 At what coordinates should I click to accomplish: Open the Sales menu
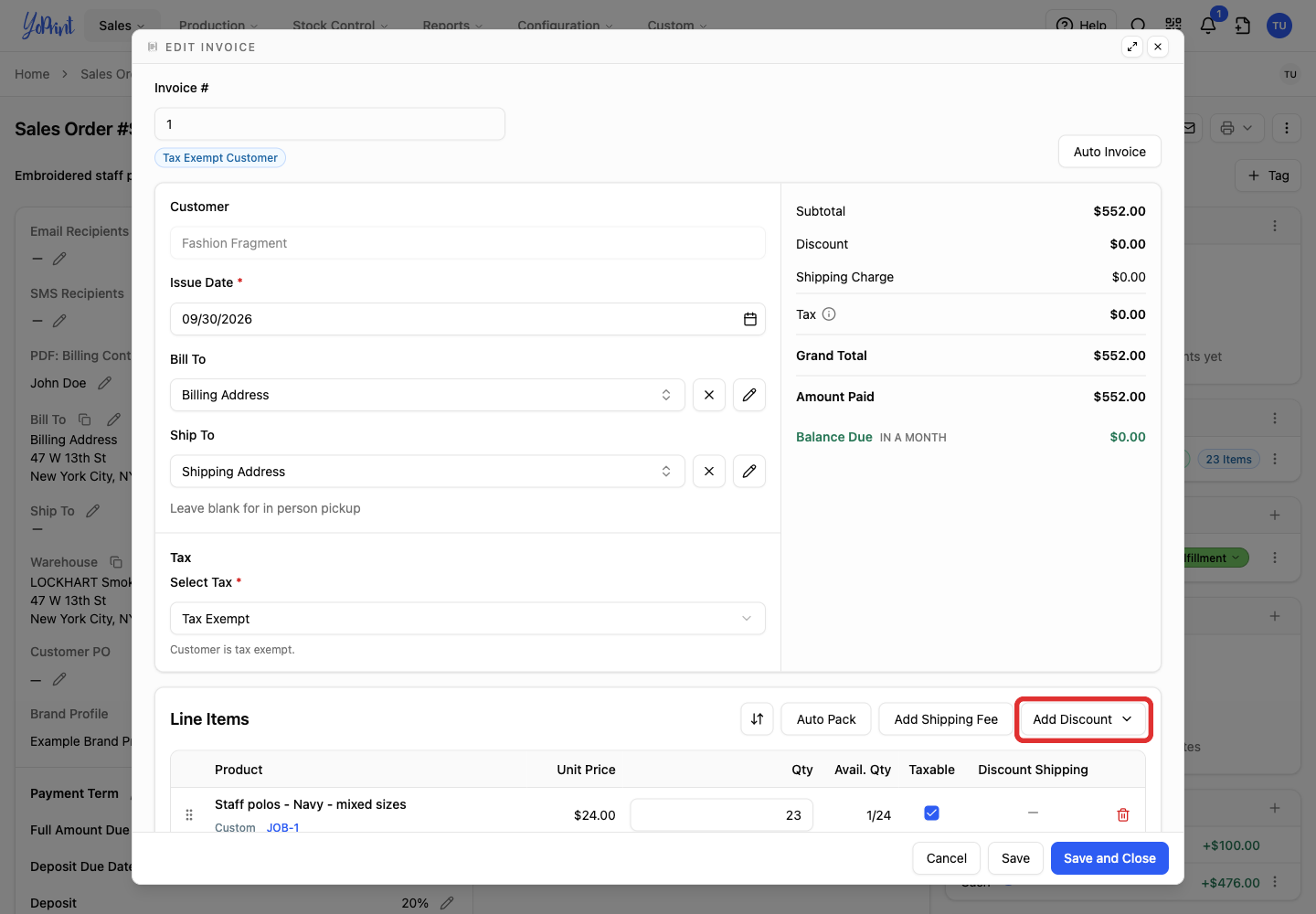pyautogui.click(x=122, y=26)
